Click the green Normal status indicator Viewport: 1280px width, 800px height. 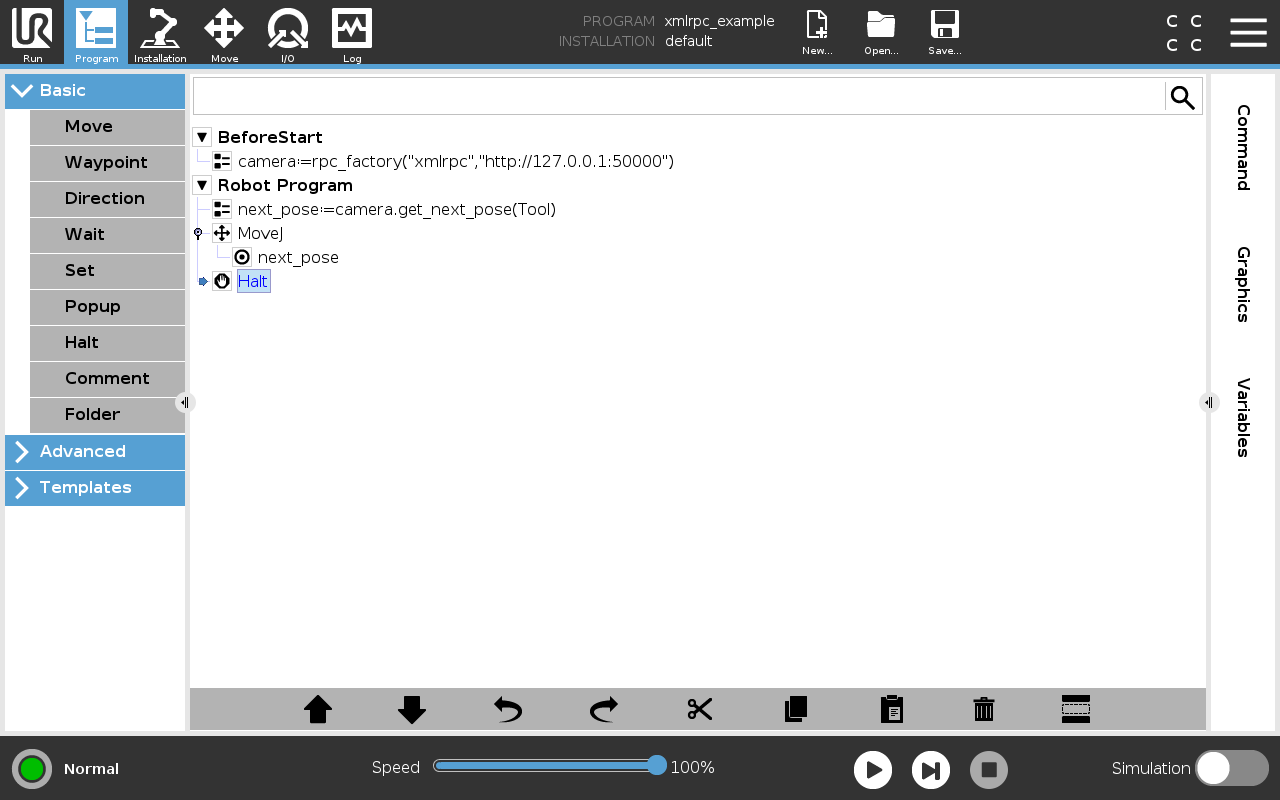click(x=32, y=769)
